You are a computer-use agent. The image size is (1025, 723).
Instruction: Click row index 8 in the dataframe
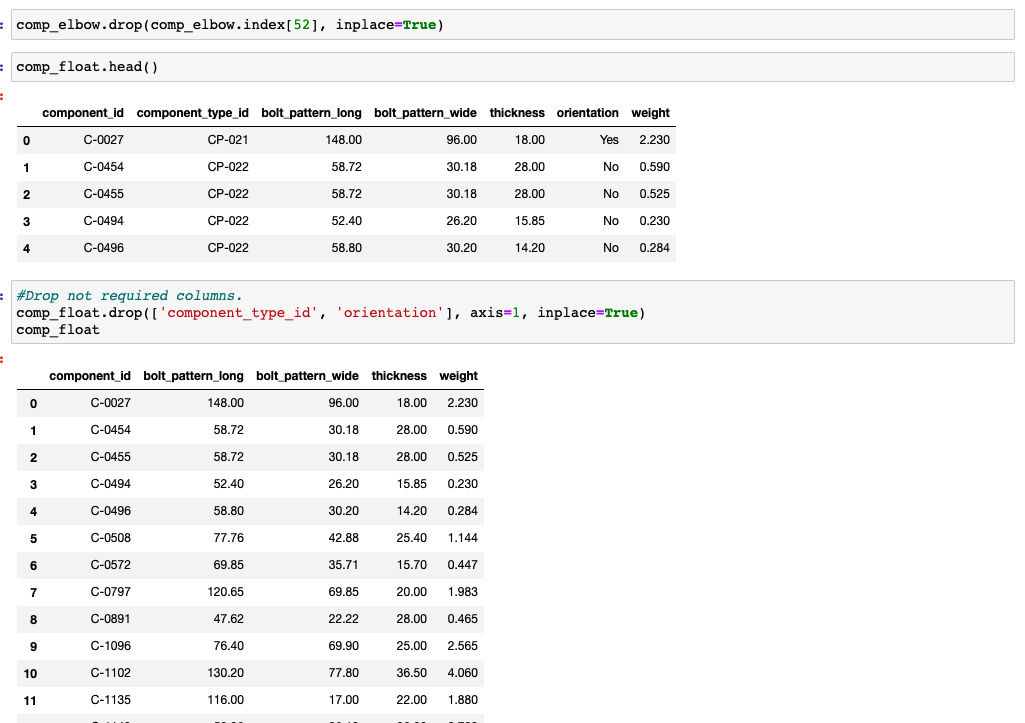point(33,619)
